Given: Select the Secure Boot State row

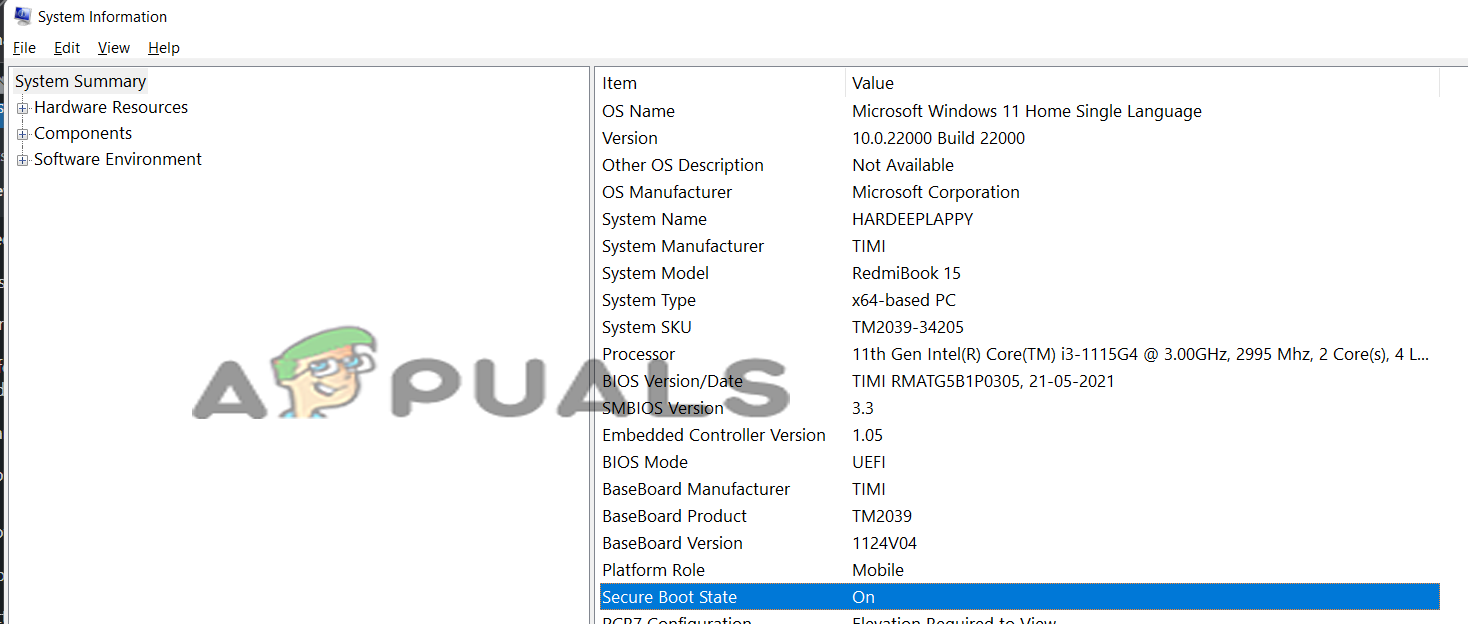Looking at the screenshot, I should pyautogui.click(x=1019, y=597).
